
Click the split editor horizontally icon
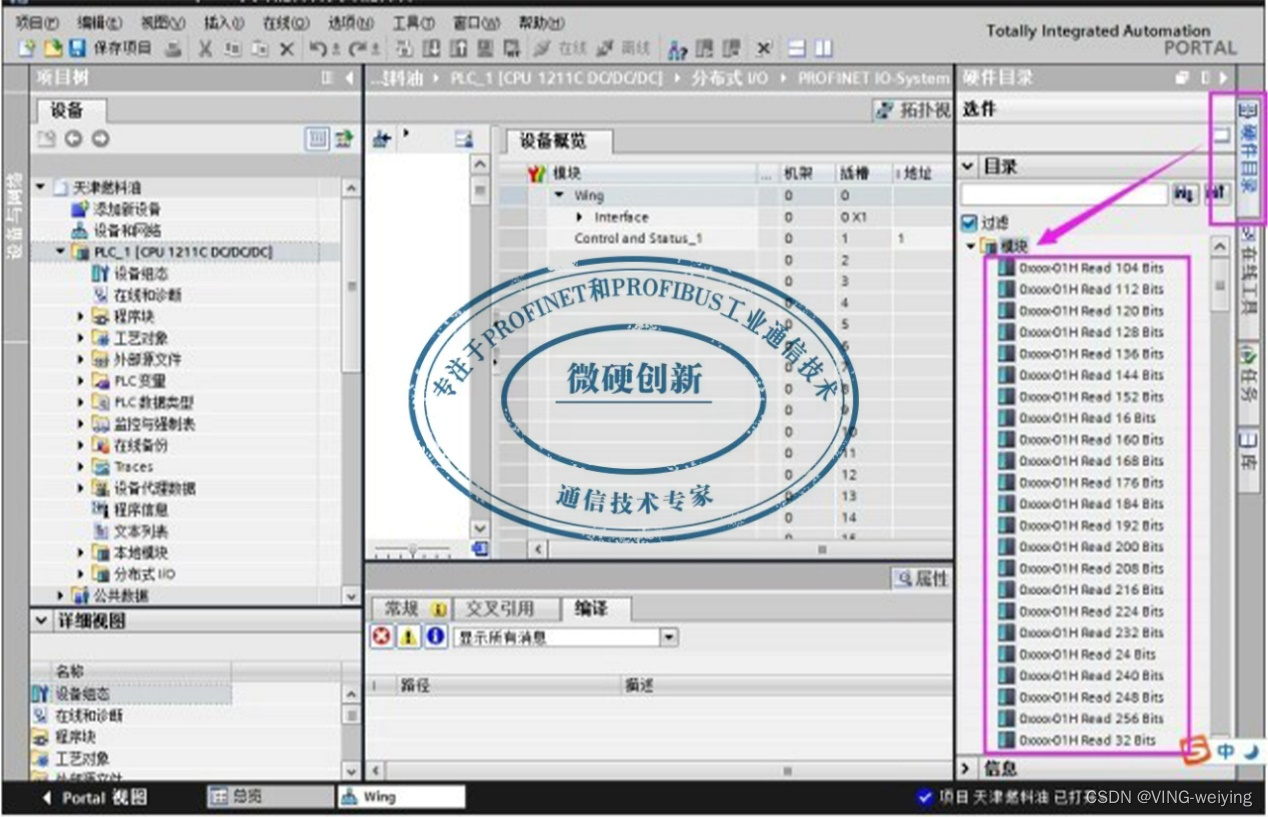pyautogui.click(x=797, y=48)
